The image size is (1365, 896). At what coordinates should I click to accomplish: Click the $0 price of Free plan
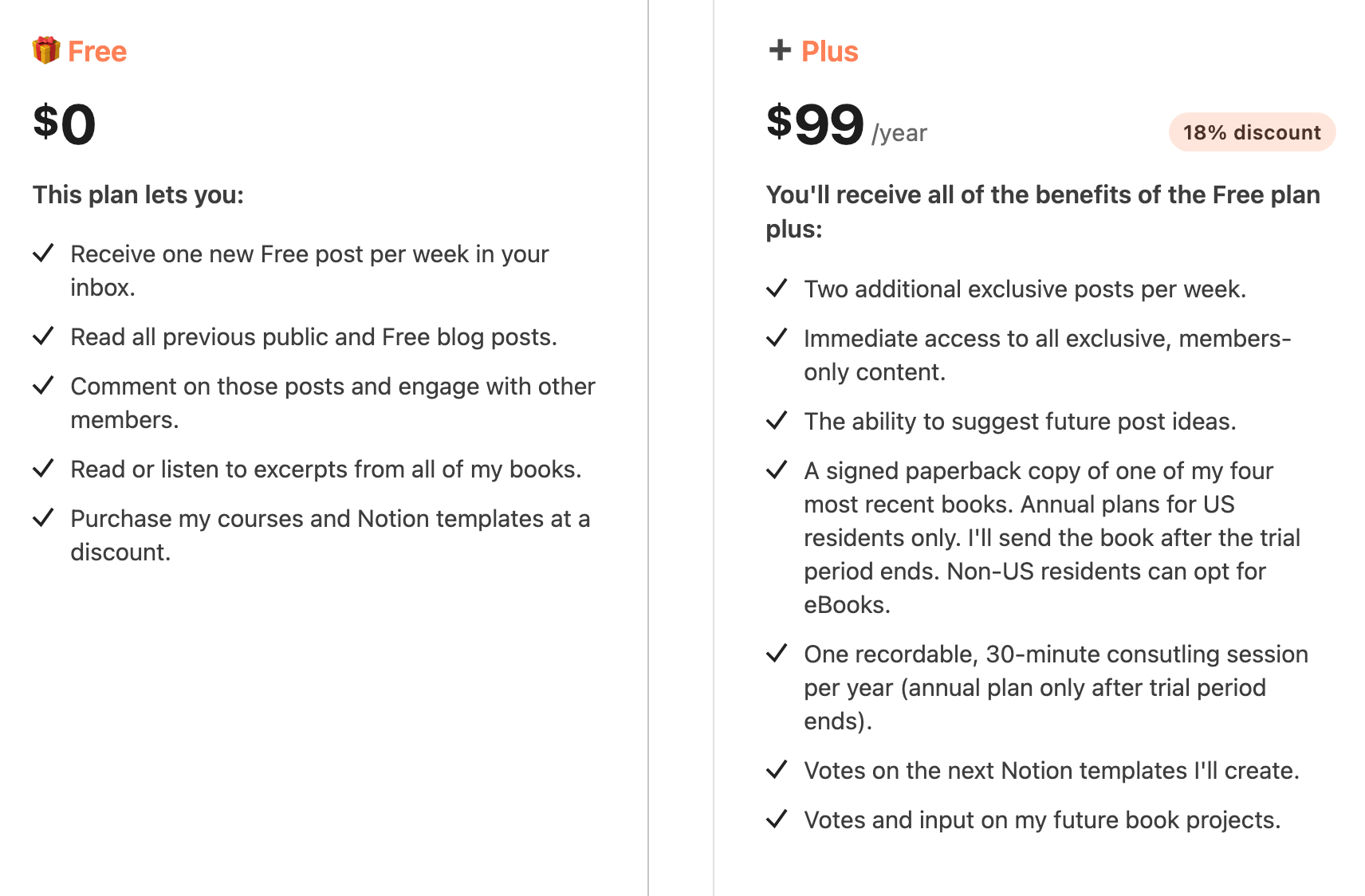click(64, 124)
